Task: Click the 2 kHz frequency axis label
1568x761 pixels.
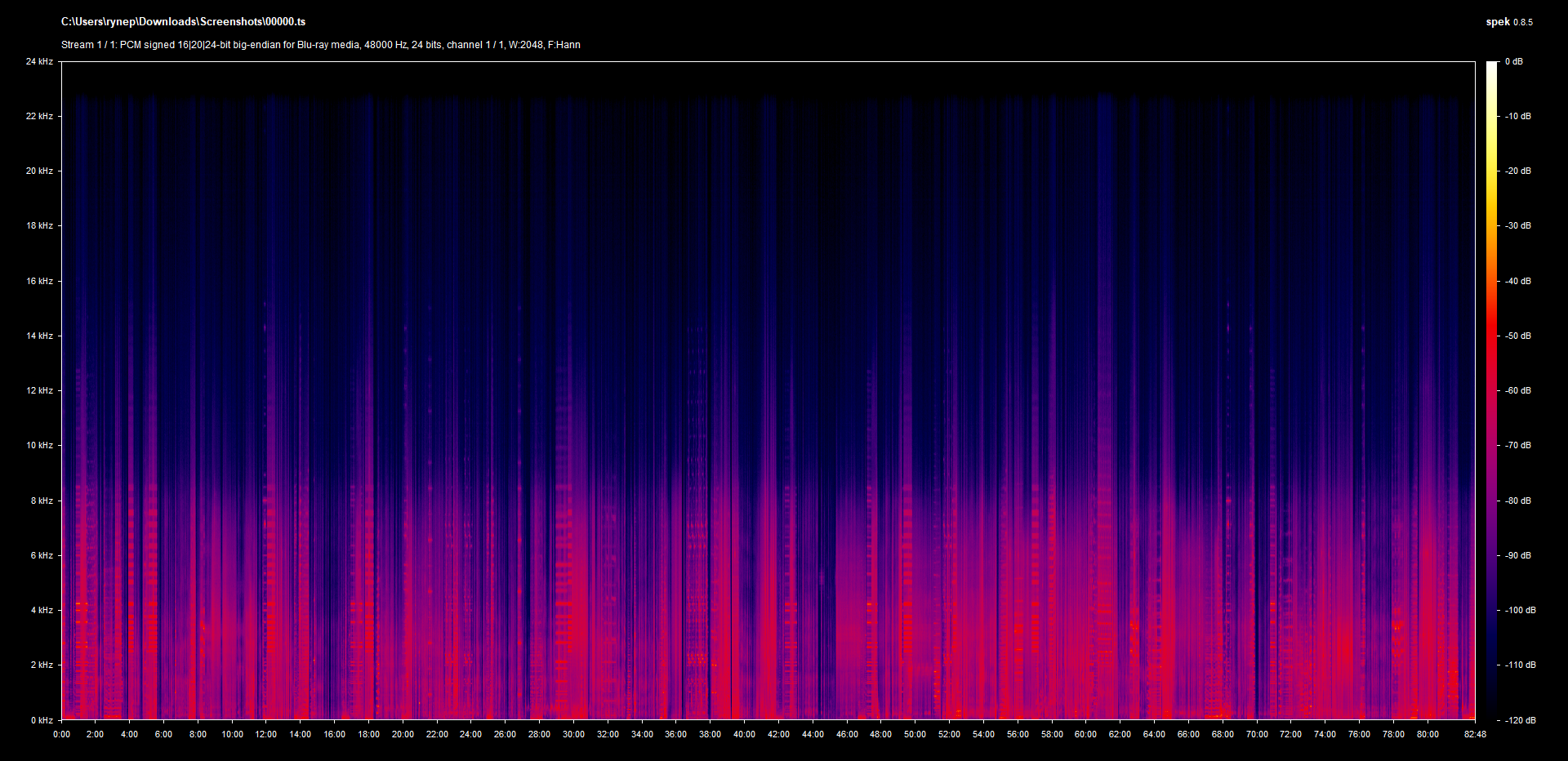Action: click(x=42, y=665)
